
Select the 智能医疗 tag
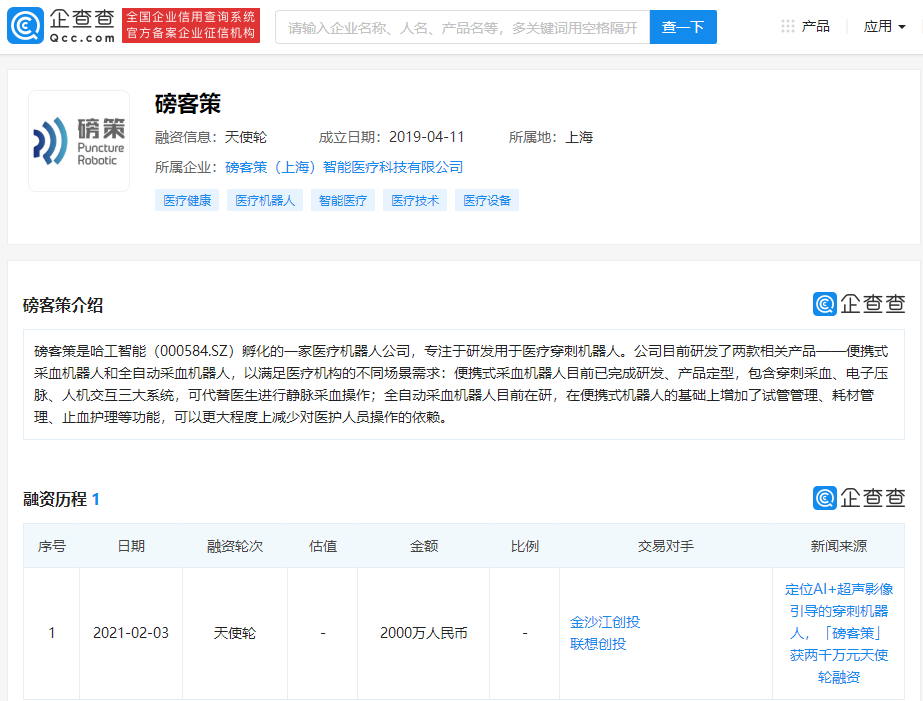[x=343, y=201]
